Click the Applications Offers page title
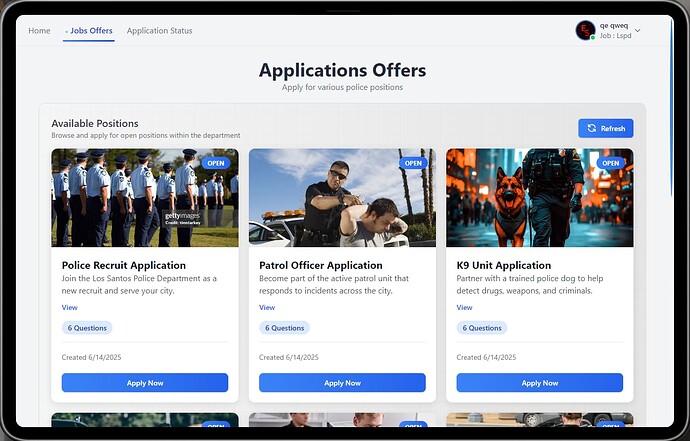This screenshot has width=690, height=441. click(342, 70)
